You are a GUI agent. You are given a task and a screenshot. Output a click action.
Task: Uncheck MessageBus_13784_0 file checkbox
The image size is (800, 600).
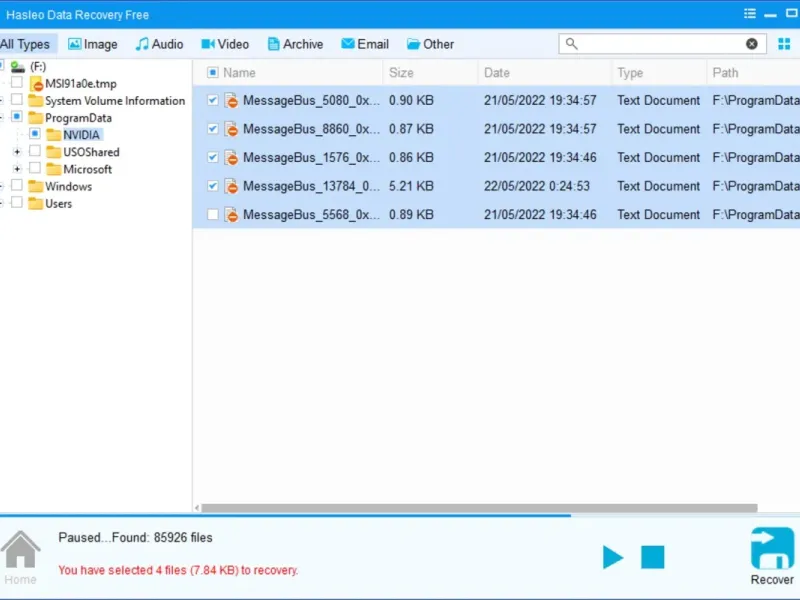click(213, 186)
